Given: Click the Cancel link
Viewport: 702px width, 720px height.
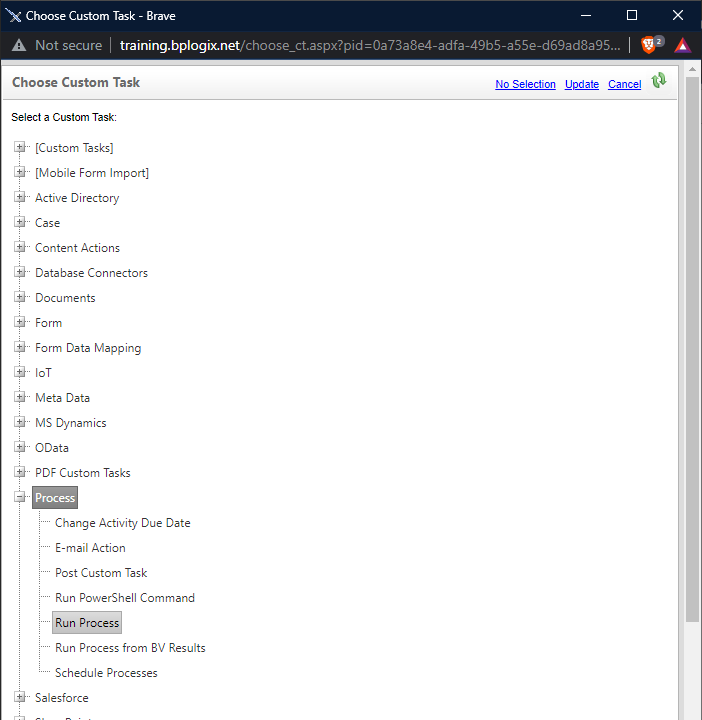Looking at the screenshot, I should 624,84.
